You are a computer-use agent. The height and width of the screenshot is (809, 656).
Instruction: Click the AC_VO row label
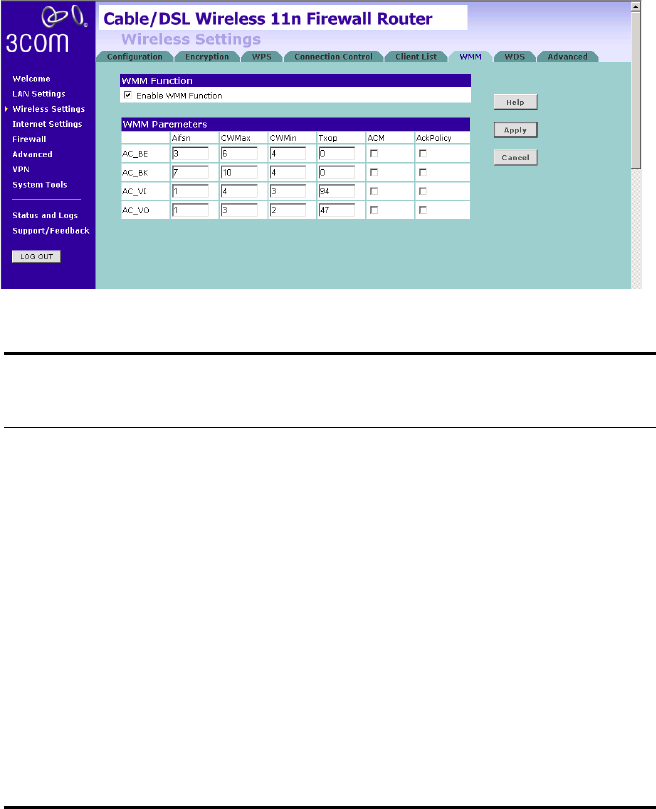pyautogui.click(x=136, y=211)
